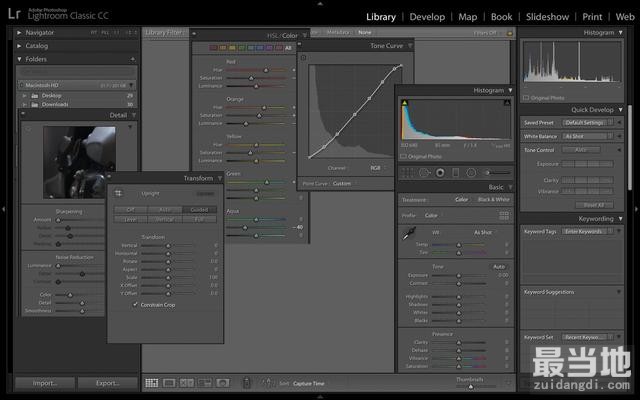Toggle Original Photo checkbox in right Histogram panel

[526, 97]
